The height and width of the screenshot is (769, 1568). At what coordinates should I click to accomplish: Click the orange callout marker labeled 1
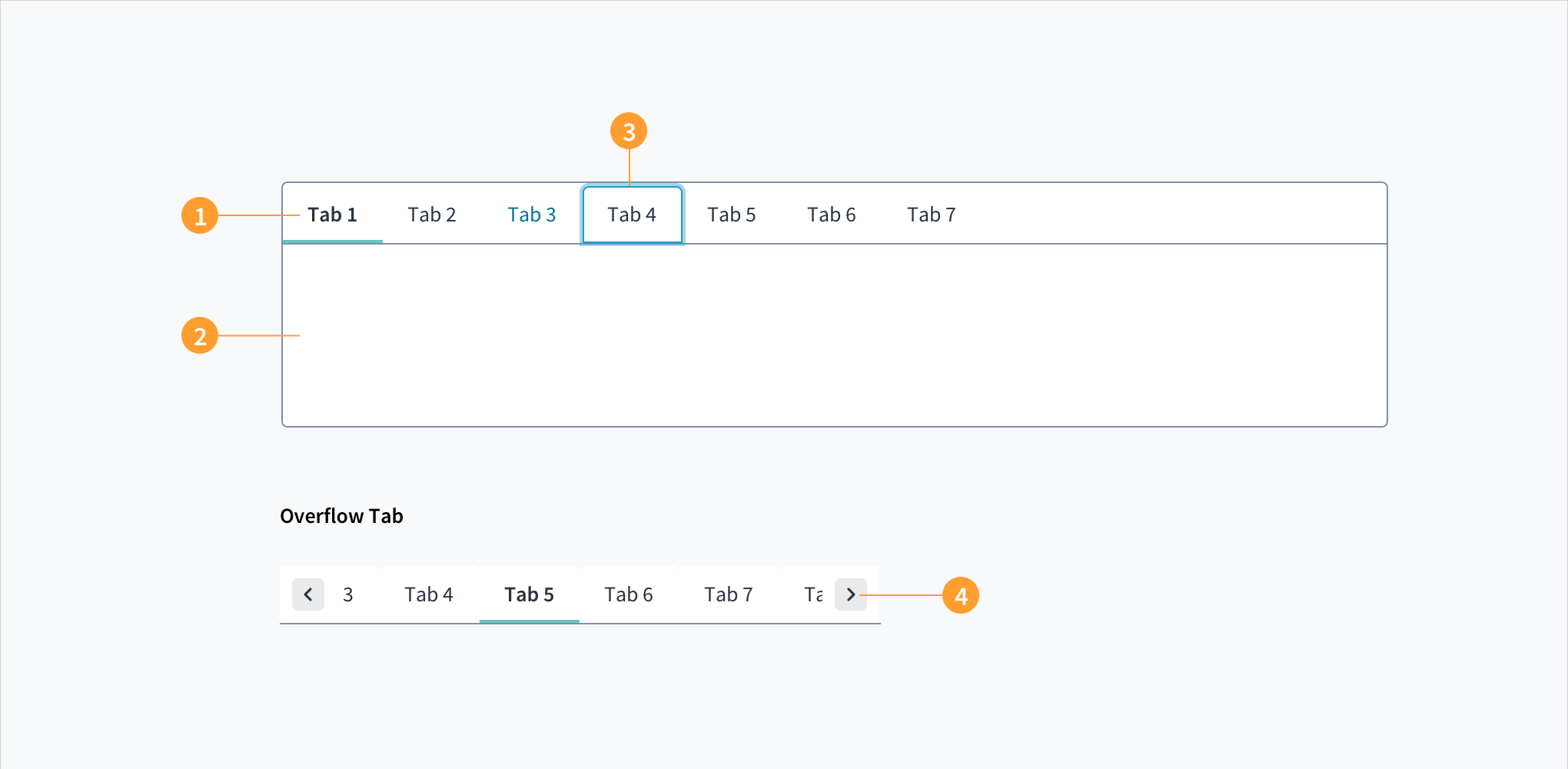click(200, 215)
